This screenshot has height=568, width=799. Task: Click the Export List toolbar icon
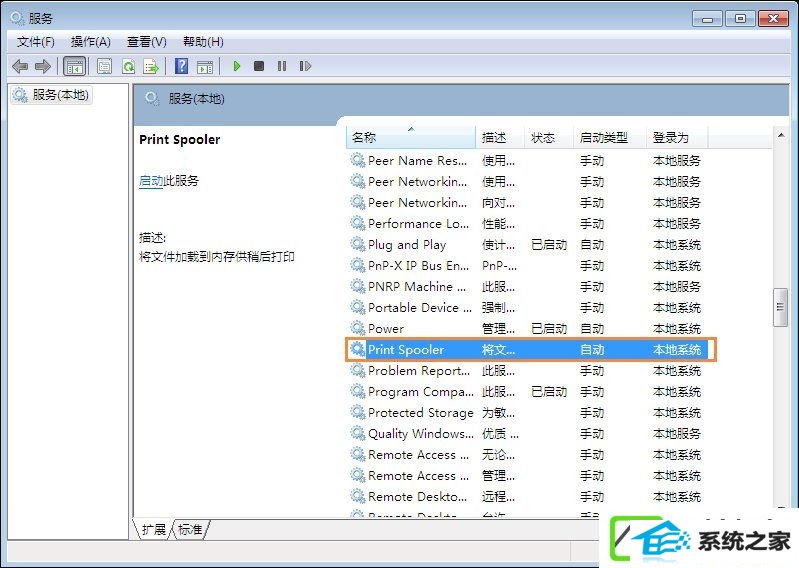(151, 66)
